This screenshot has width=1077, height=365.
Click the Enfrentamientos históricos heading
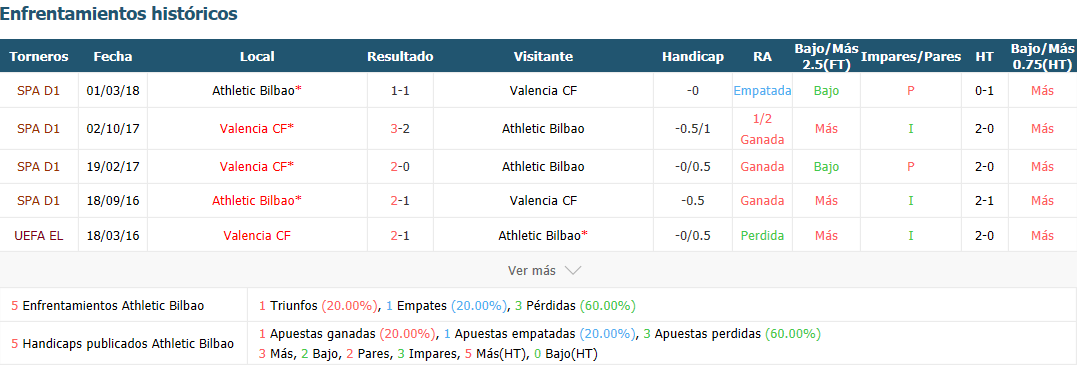tap(120, 13)
